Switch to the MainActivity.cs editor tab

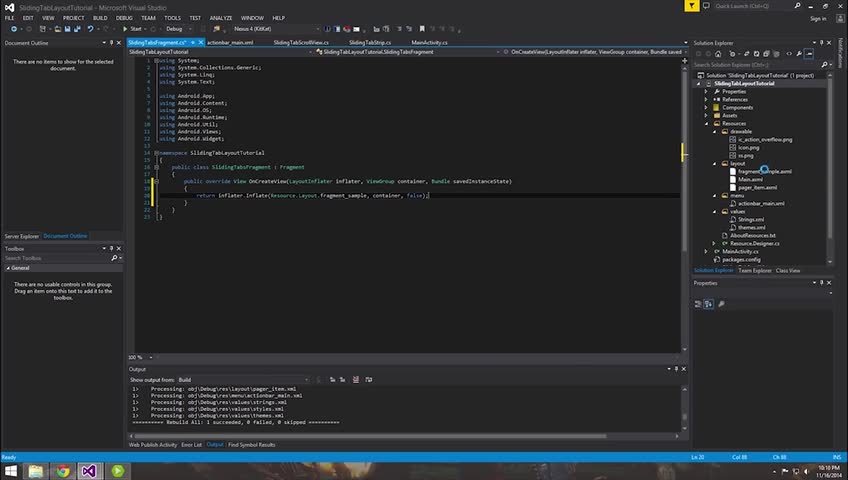coord(429,42)
